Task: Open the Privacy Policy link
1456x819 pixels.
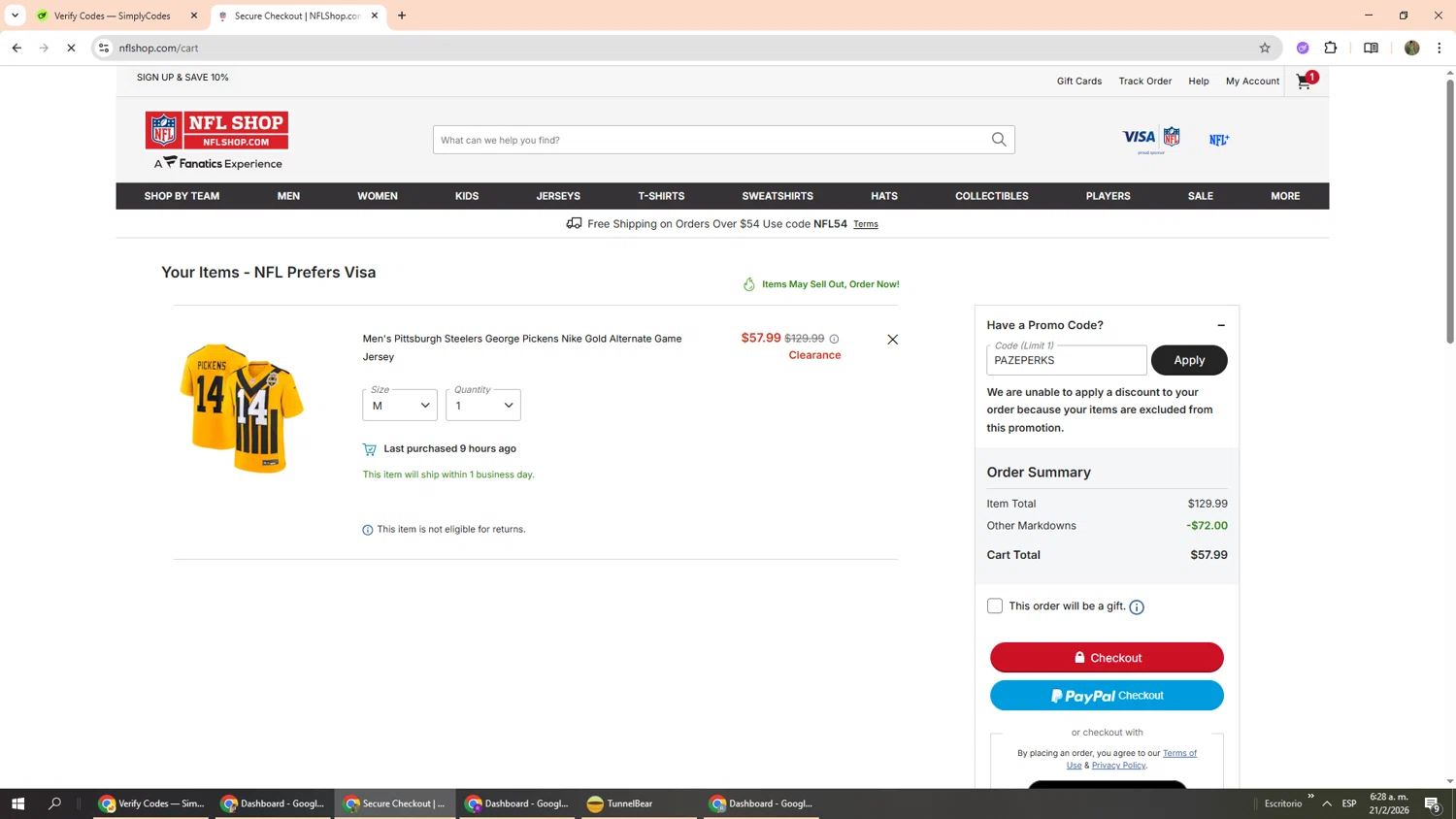Action: 1118,766
